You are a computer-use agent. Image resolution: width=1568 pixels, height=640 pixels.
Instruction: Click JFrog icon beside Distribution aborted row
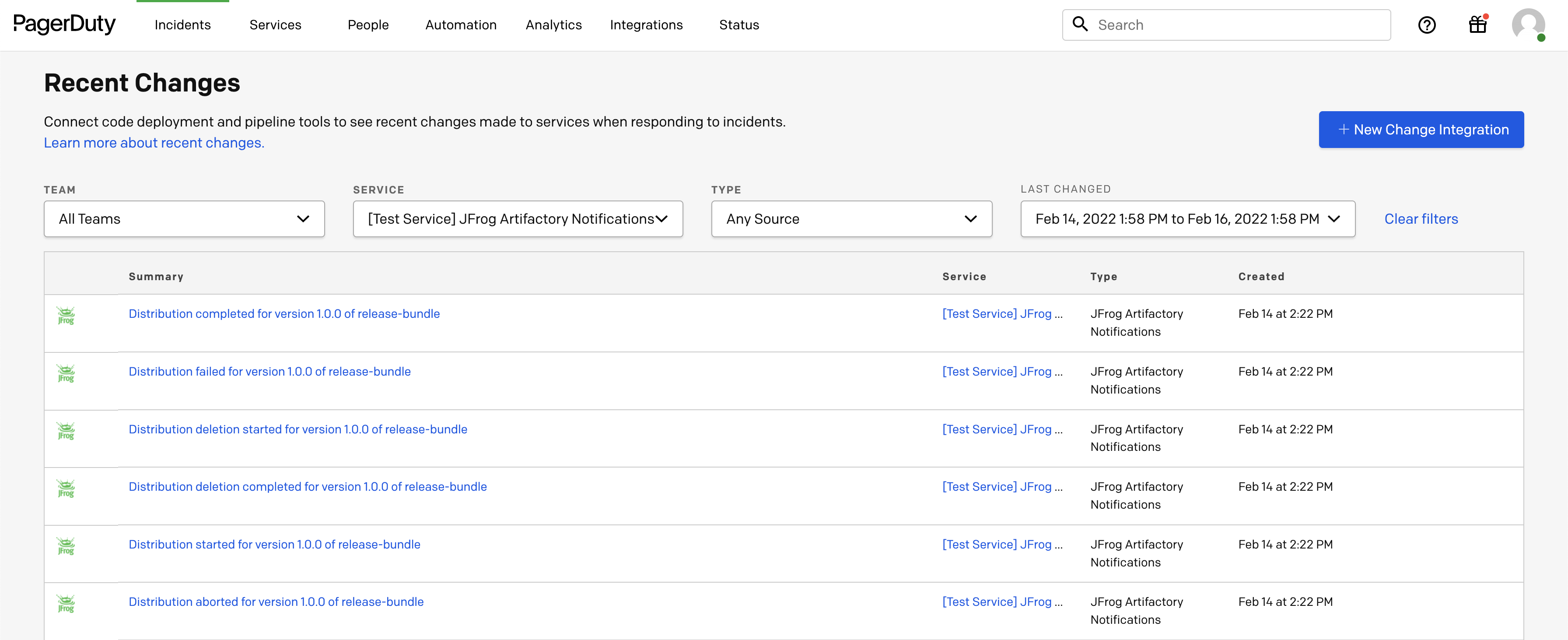pos(66,604)
